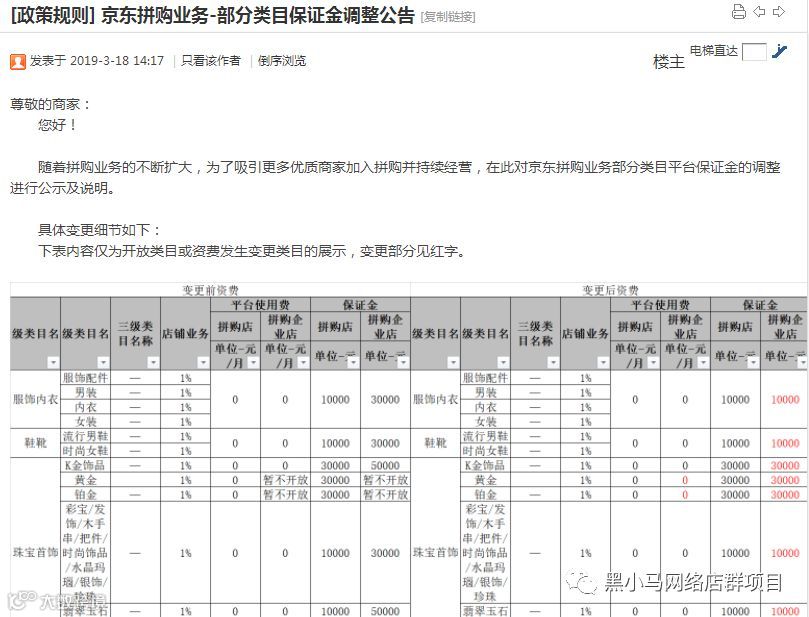Select 服饰内衣 category cell in 变更前资费 table
This screenshot has height=617, width=809.
pos(35,399)
